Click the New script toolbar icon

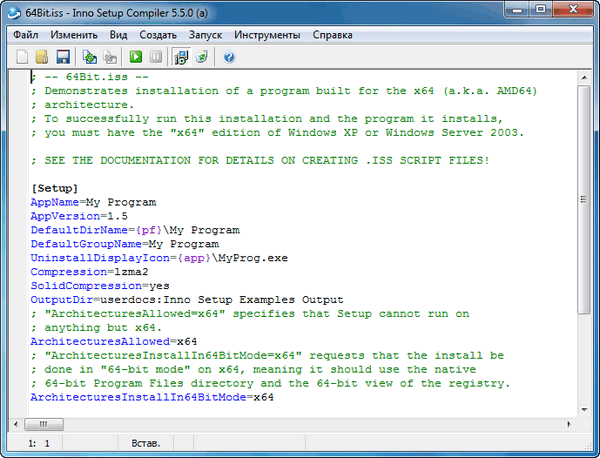coord(23,57)
